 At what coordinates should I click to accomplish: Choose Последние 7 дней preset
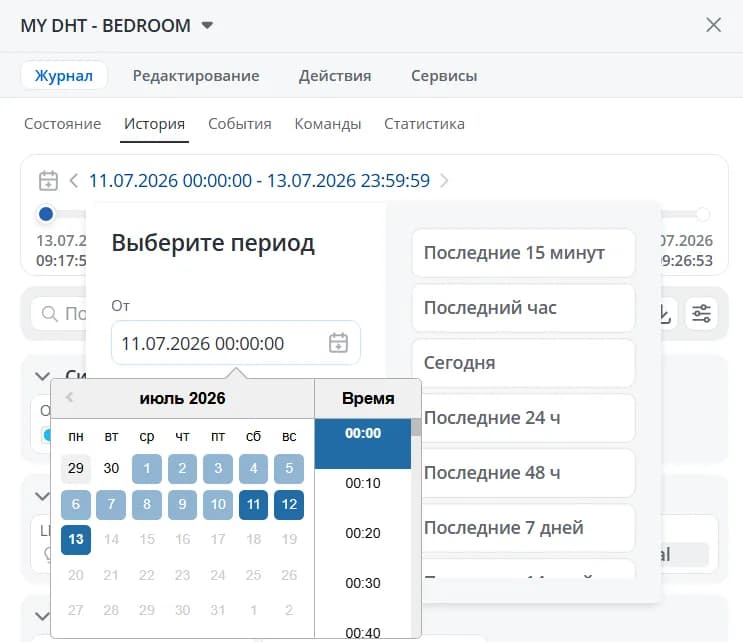coord(528,528)
